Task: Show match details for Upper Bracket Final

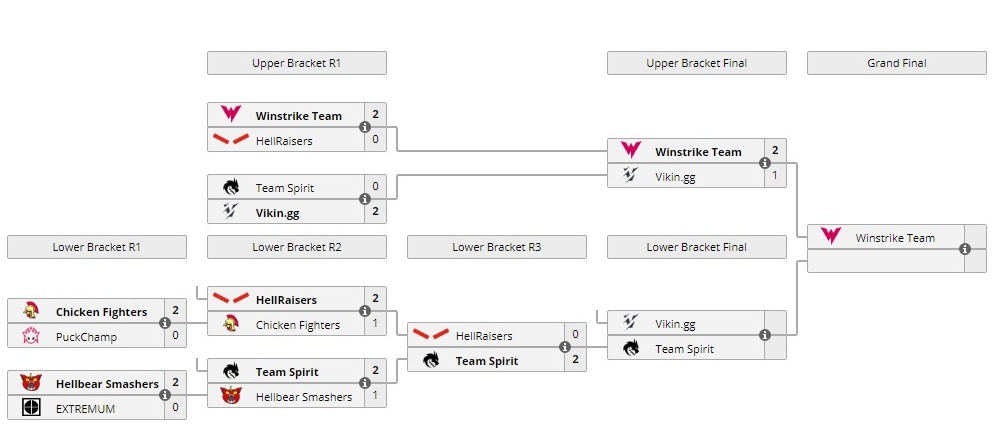Action: coord(765,163)
